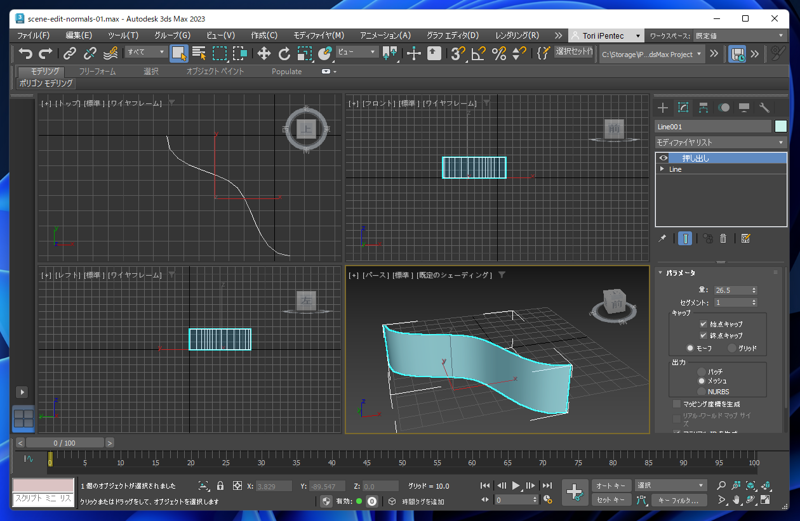Select the Rotate transform tool
The width and height of the screenshot is (800, 521).
click(284, 54)
